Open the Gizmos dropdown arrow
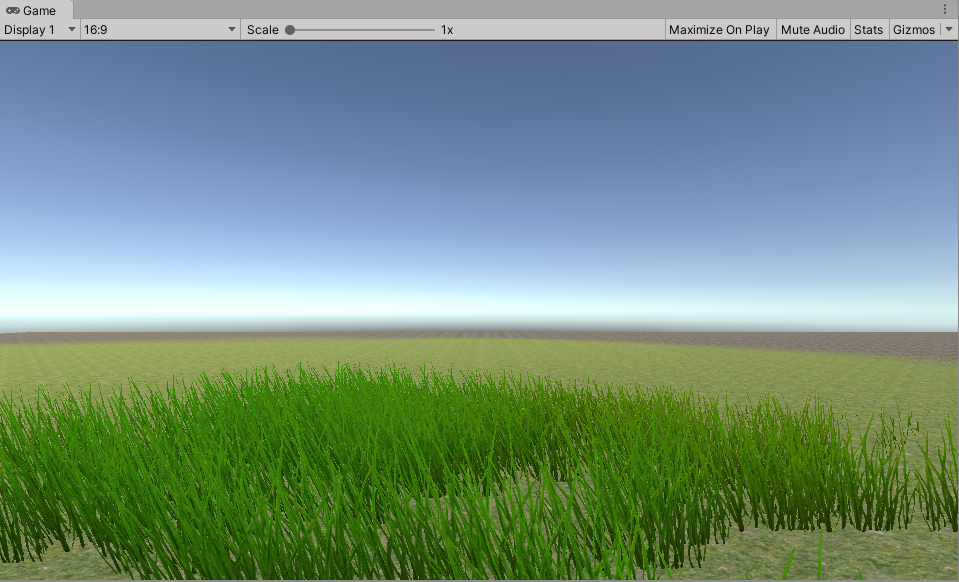959x582 pixels. (x=949, y=29)
